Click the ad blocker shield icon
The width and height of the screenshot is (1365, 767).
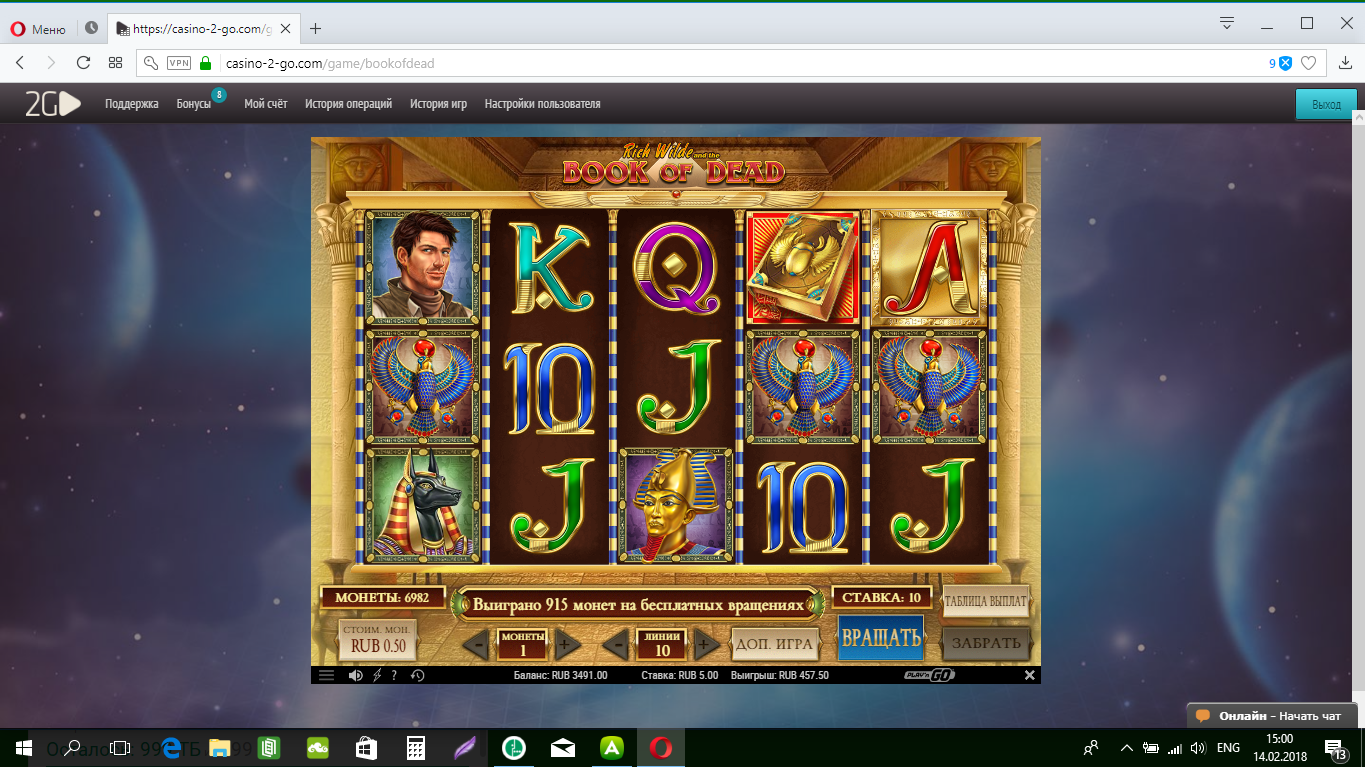click(1286, 63)
